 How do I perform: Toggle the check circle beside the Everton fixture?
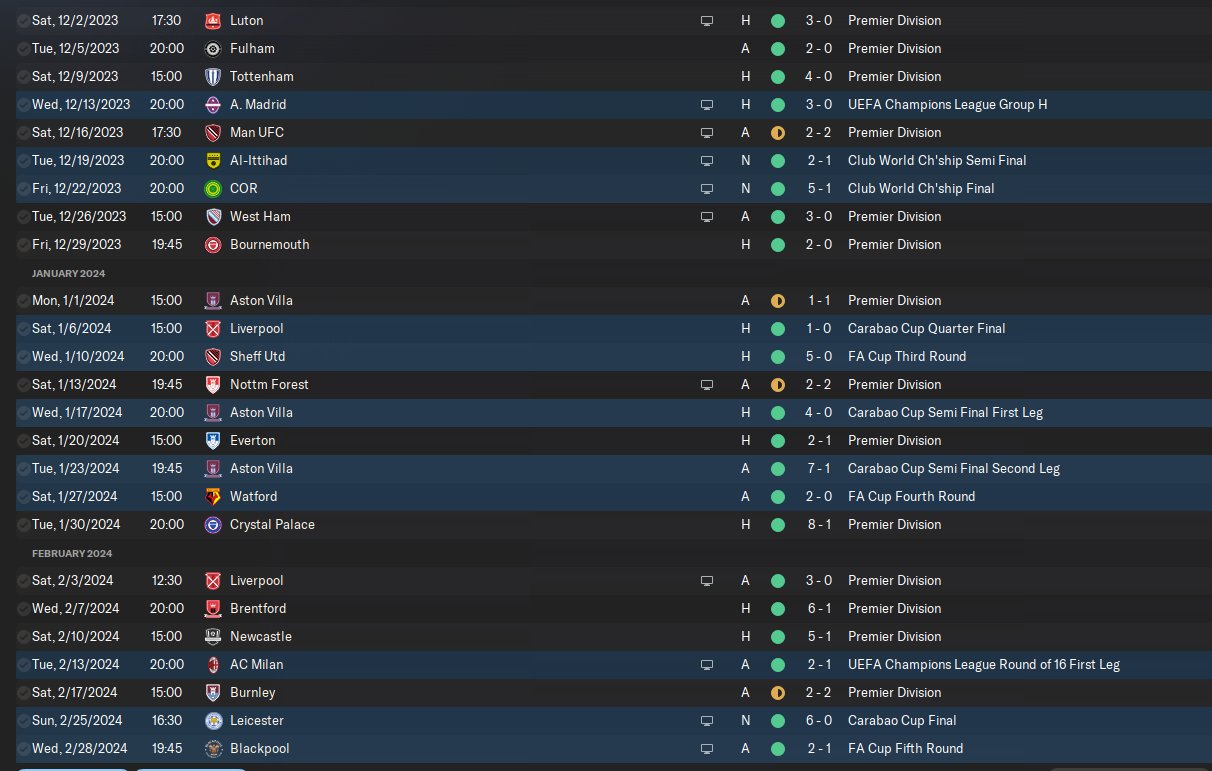point(23,440)
